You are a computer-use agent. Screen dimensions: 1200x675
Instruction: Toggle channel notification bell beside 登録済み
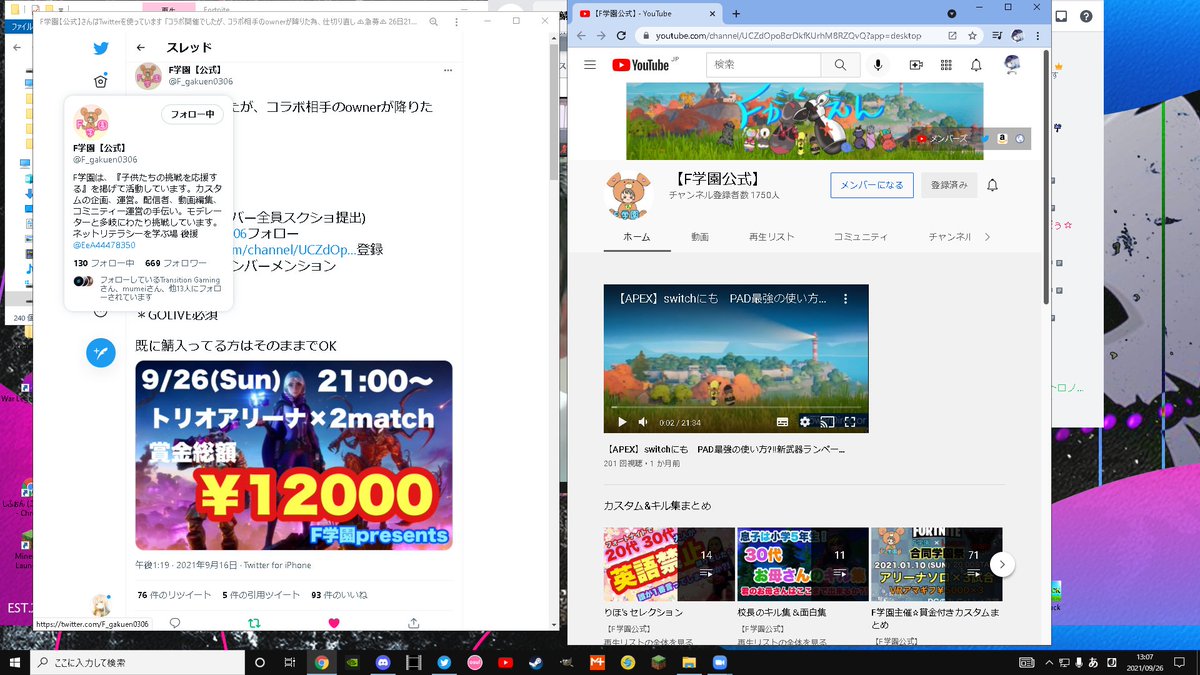(992, 185)
